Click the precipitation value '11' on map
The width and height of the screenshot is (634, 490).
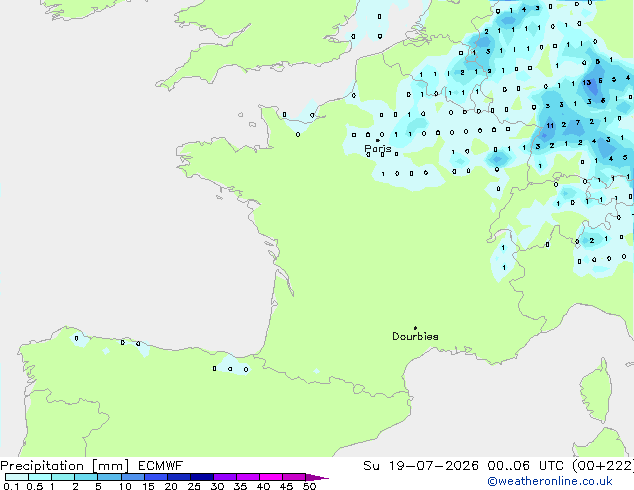click(x=550, y=125)
